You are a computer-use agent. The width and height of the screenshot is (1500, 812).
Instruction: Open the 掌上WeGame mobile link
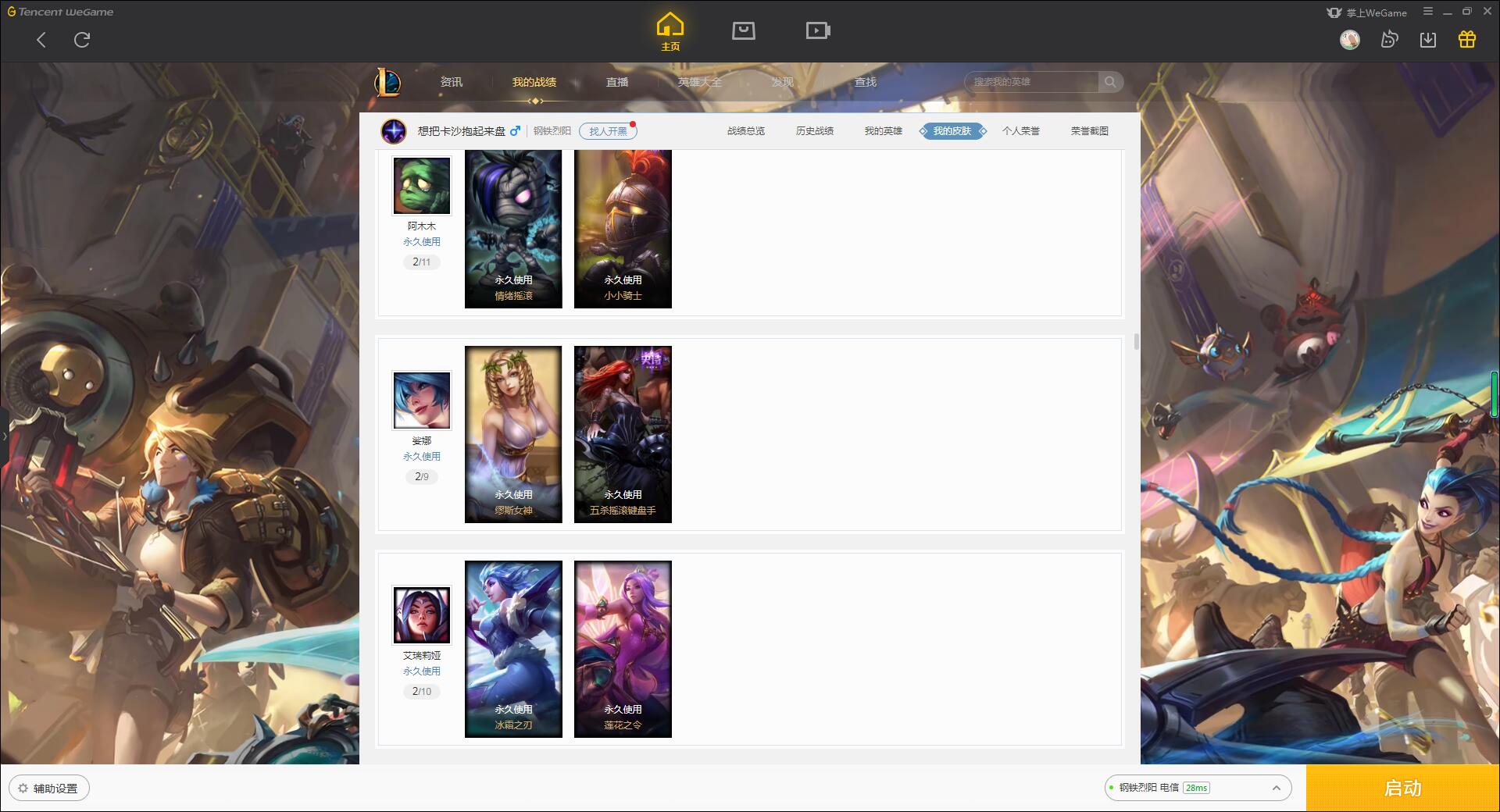pyautogui.click(x=1367, y=12)
